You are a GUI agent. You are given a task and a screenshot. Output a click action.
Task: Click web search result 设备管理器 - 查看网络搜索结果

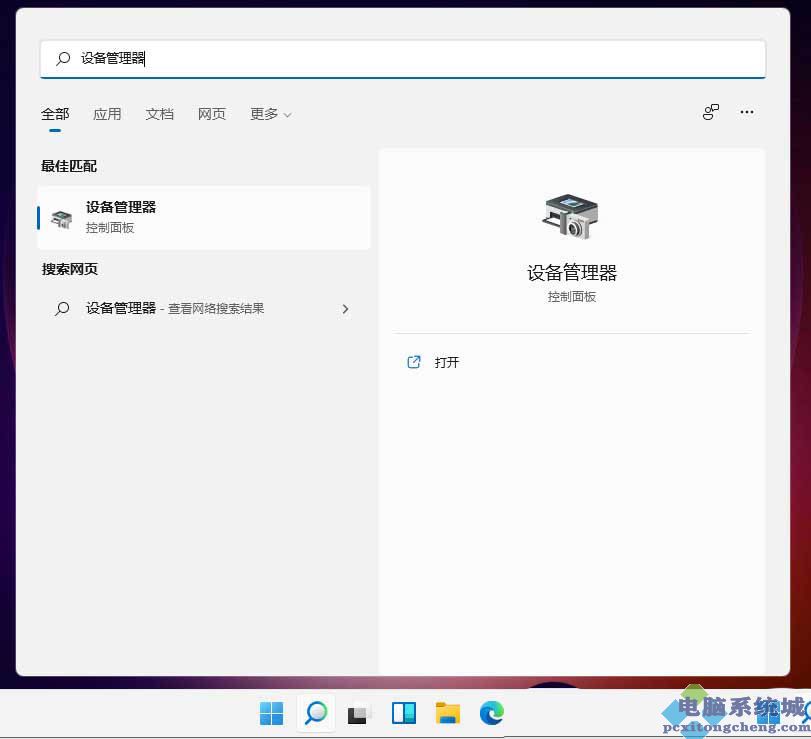[204, 309]
